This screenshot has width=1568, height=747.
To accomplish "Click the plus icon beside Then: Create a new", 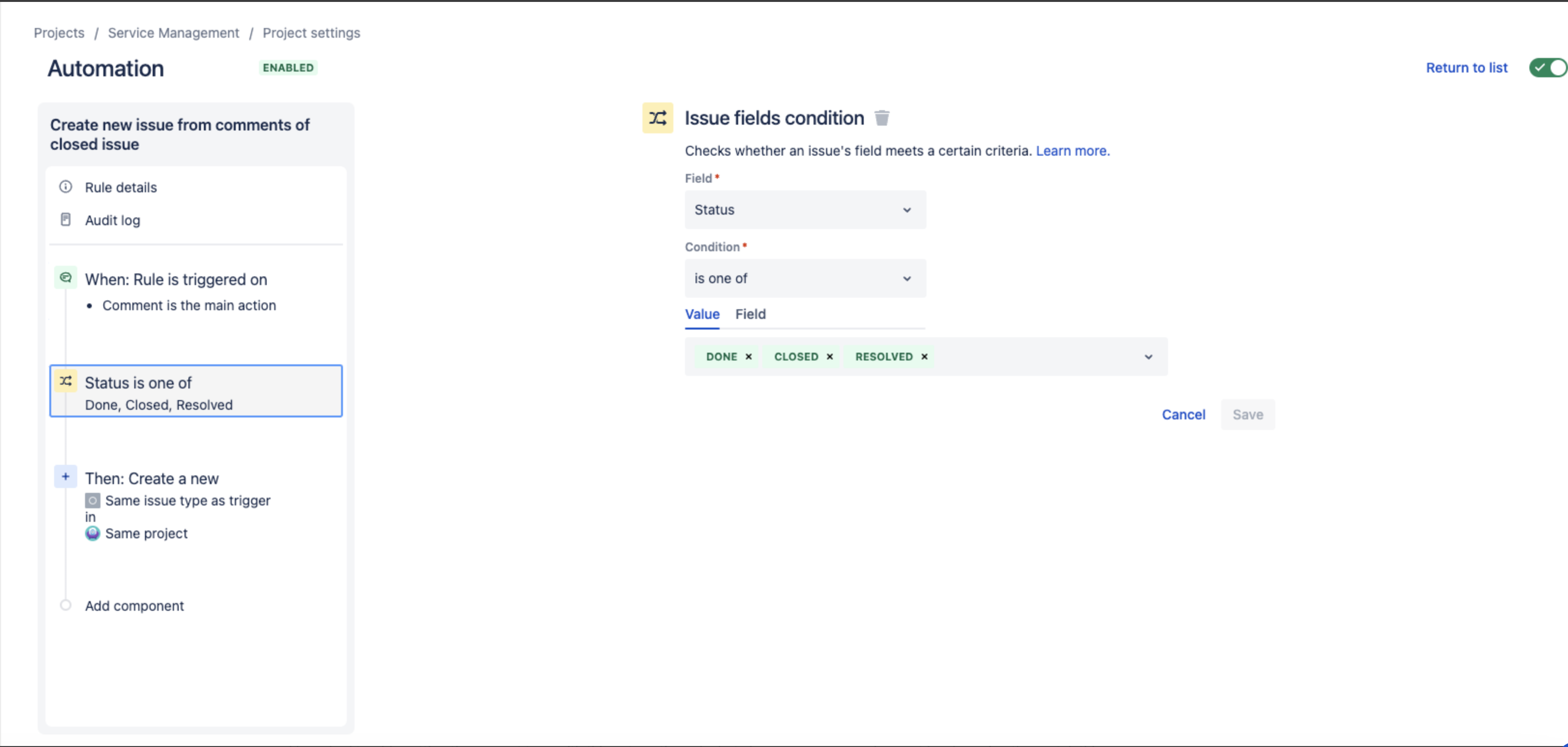I will coord(65,477).
